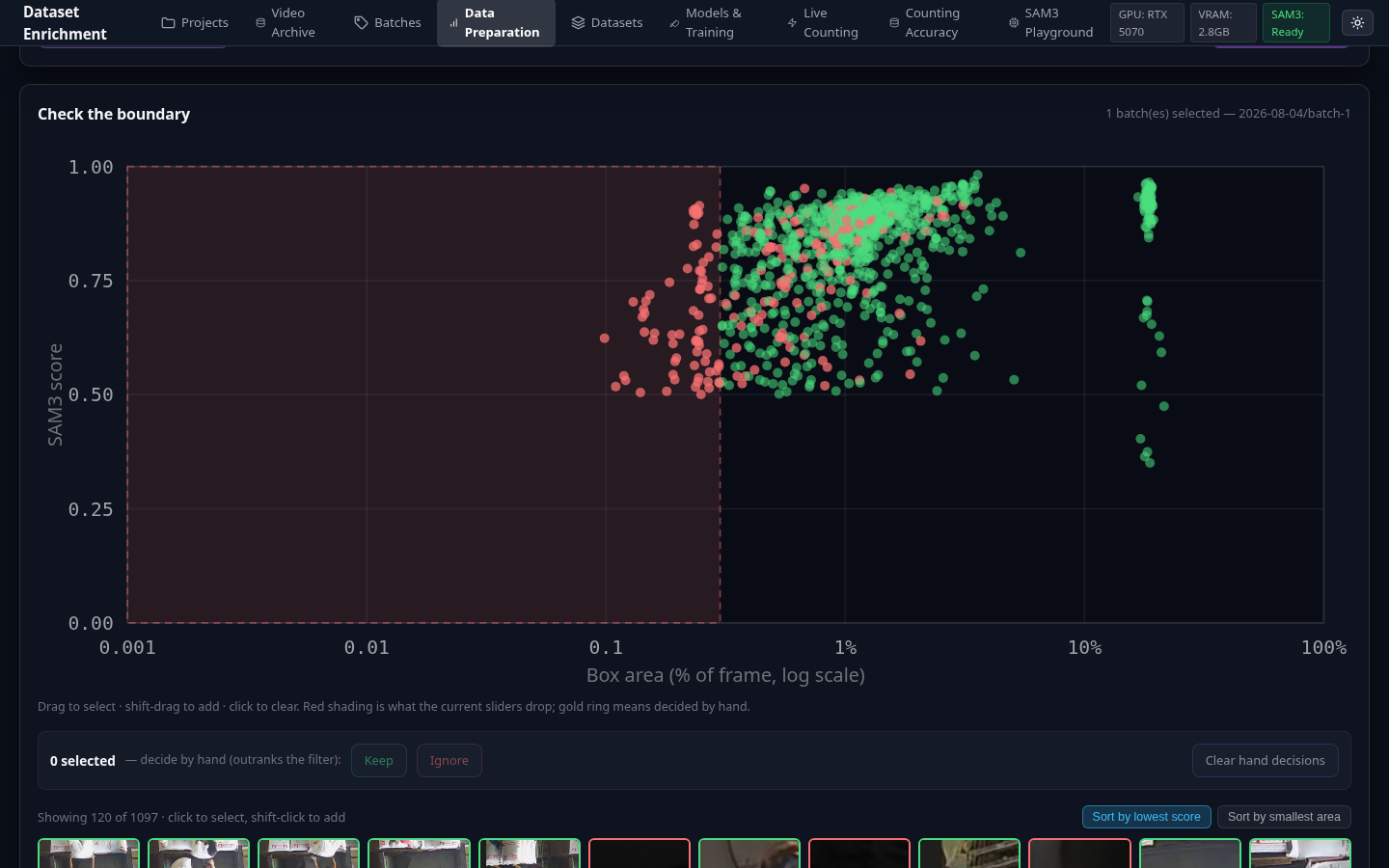Click the '0 selected' counter text

click(x=83, y=761)
